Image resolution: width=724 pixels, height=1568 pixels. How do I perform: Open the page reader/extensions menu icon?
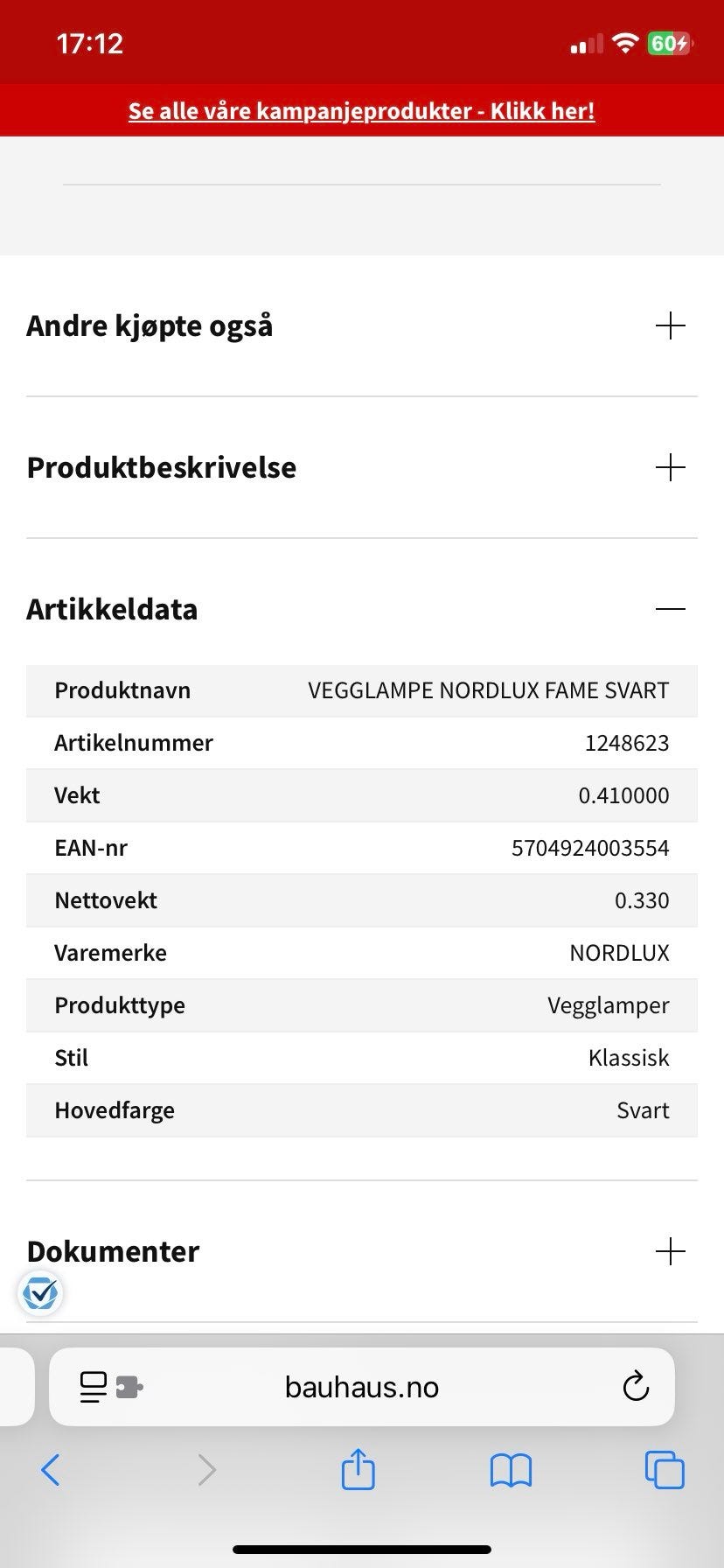[110, 1387]
